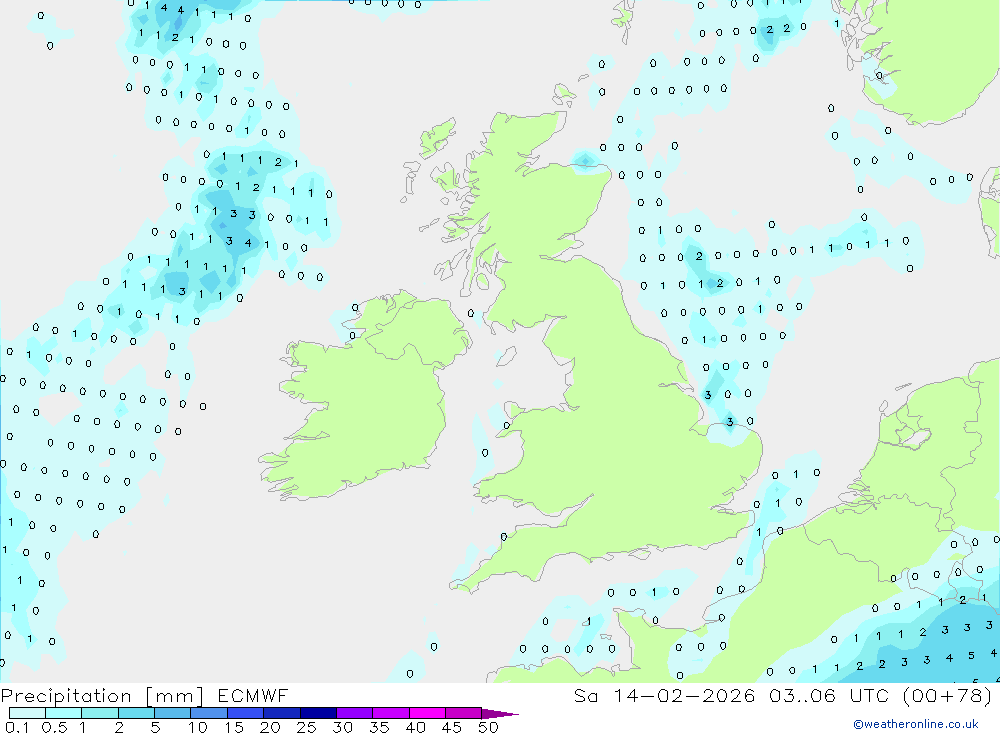
Task: Click the "50" legend scale label
Action: tap(488, 727)
